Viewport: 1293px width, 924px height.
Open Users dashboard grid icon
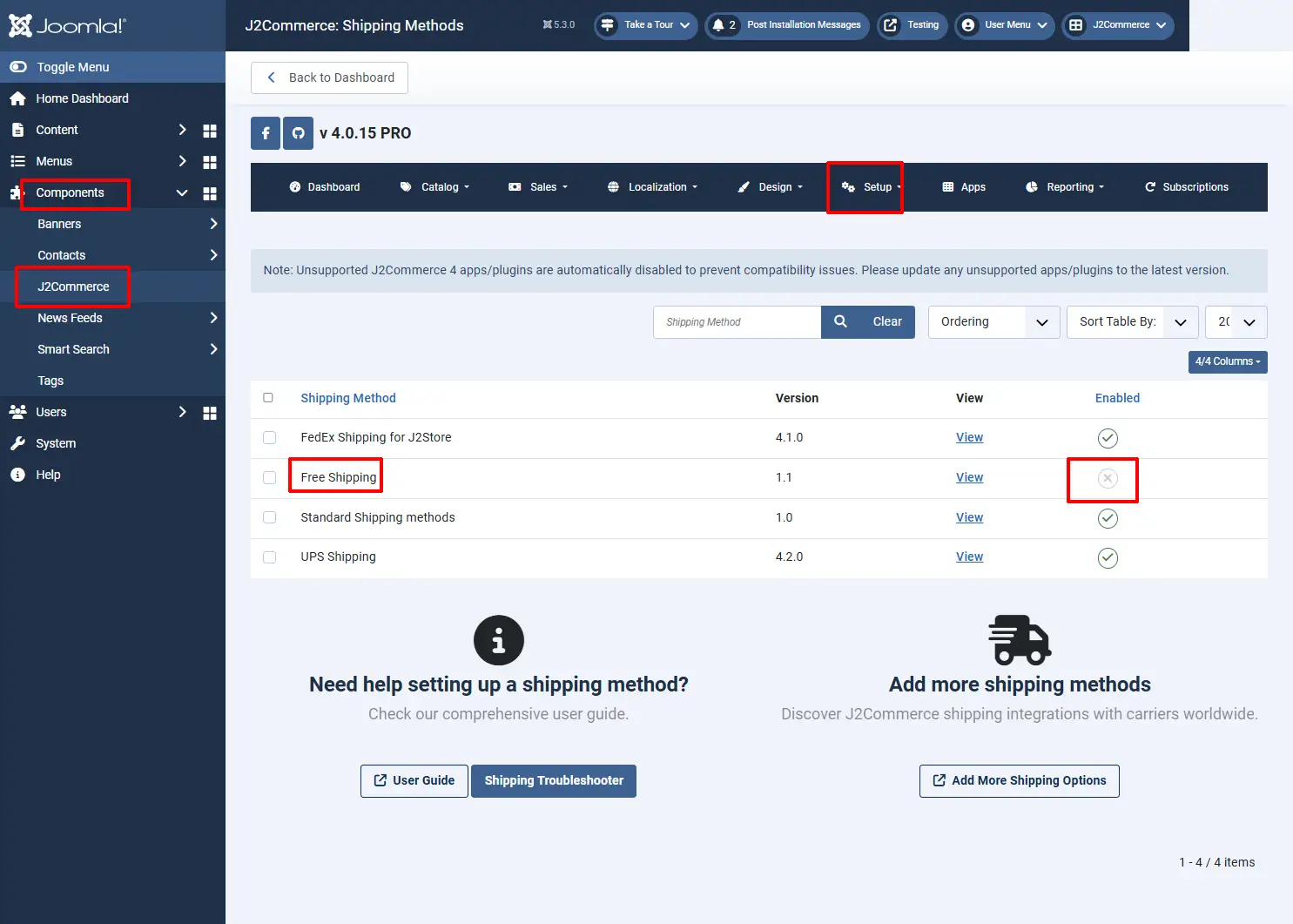click(x=210, y=413)
